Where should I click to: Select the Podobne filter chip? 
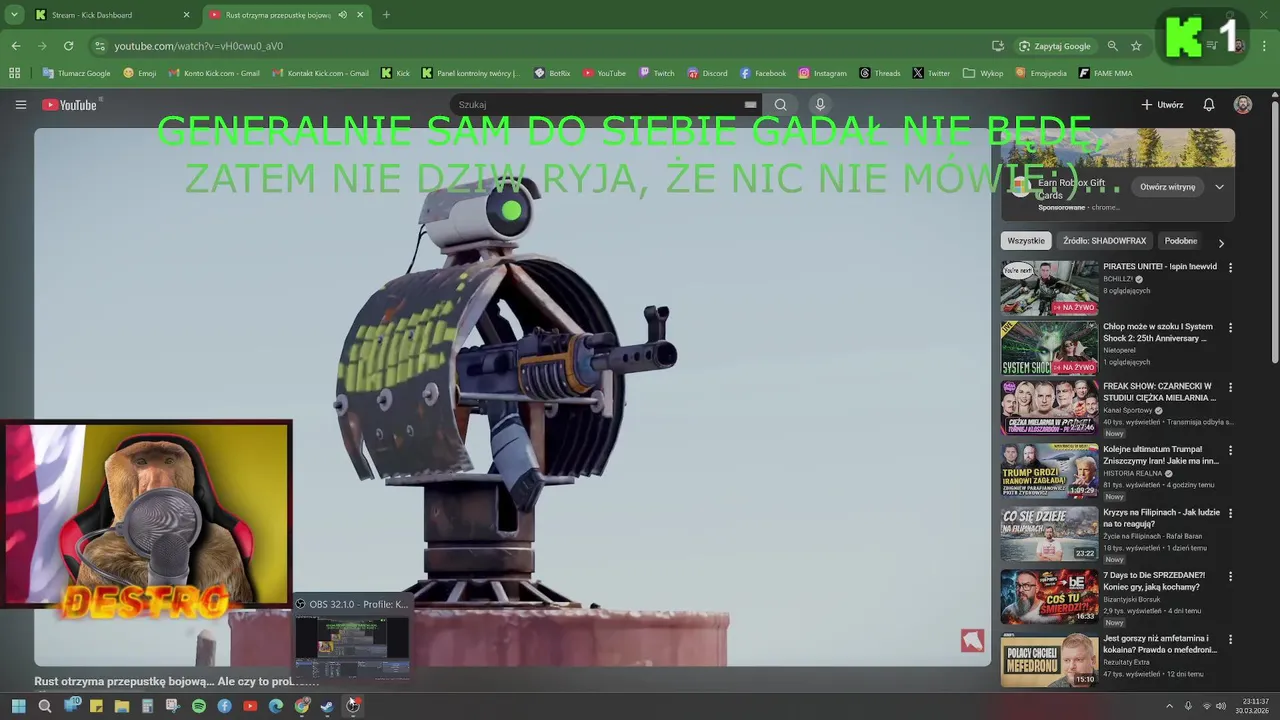tap(1181, 241)
